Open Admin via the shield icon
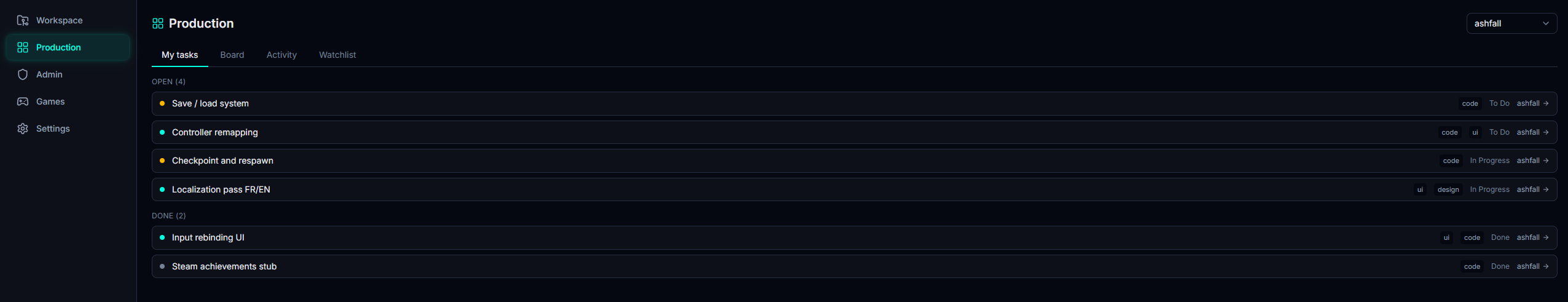 (23, 74)
